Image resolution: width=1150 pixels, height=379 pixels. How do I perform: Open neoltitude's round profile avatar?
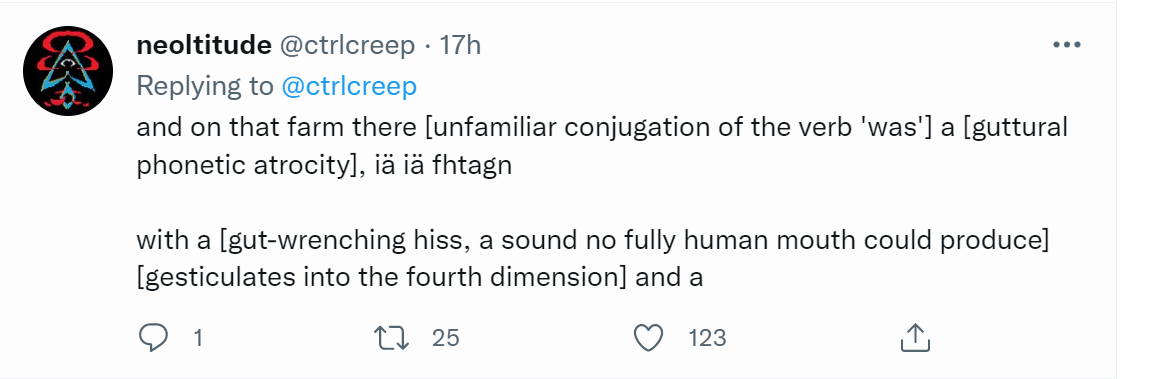tap(67, 71)
